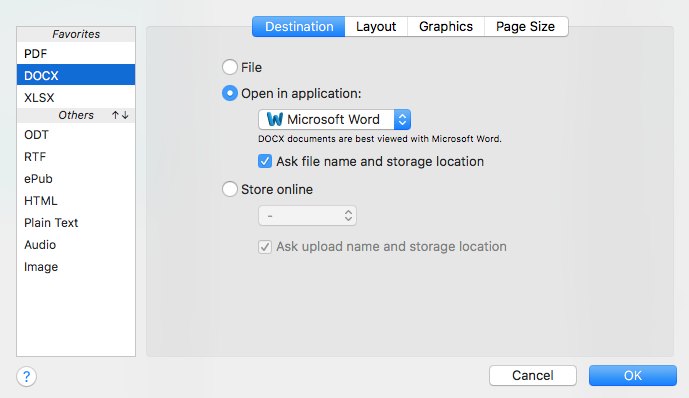Choose RTF from the Others list

pos(76,157)
